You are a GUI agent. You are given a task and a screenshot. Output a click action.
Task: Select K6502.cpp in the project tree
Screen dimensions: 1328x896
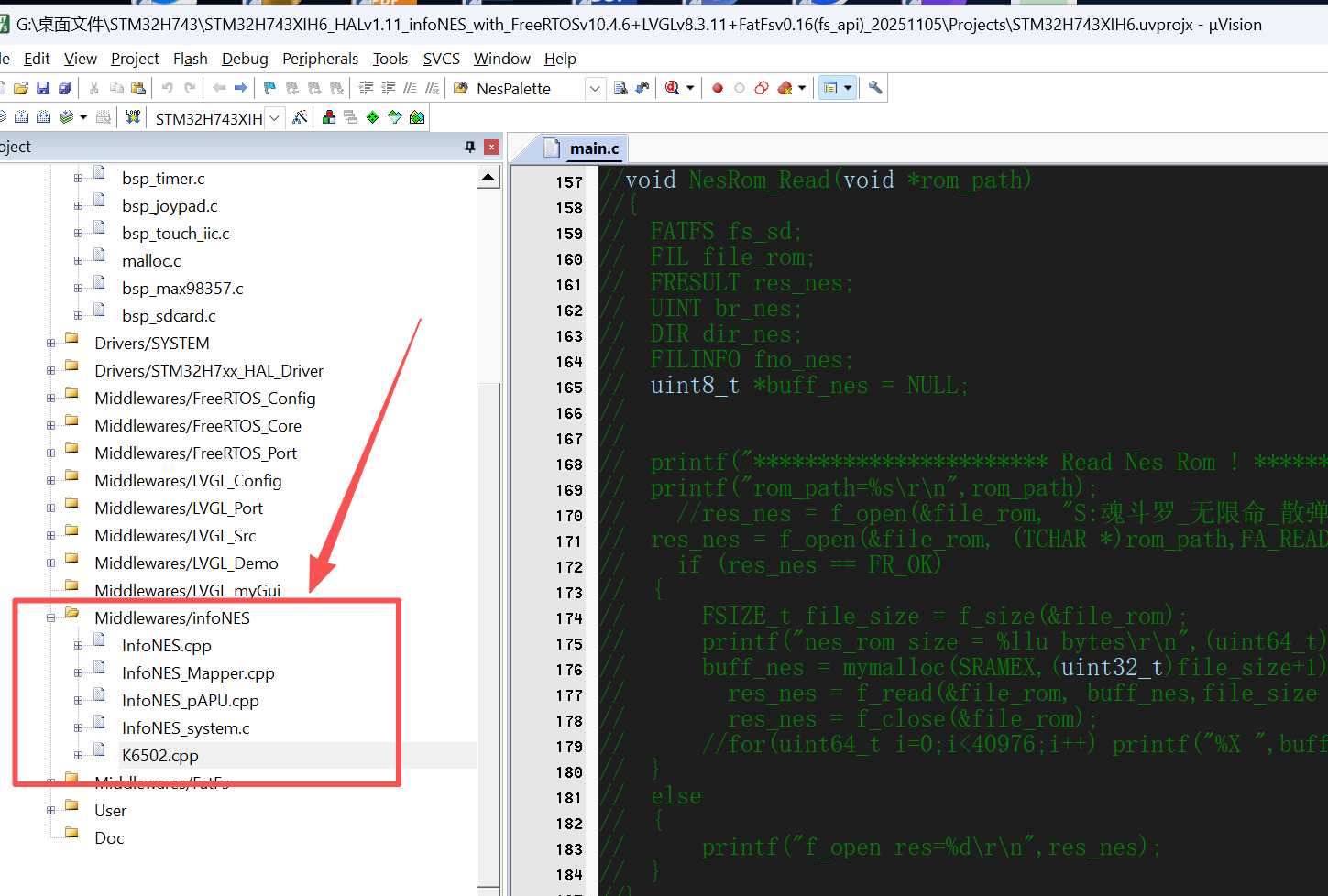pyautogui.click(x=160, y=756)
